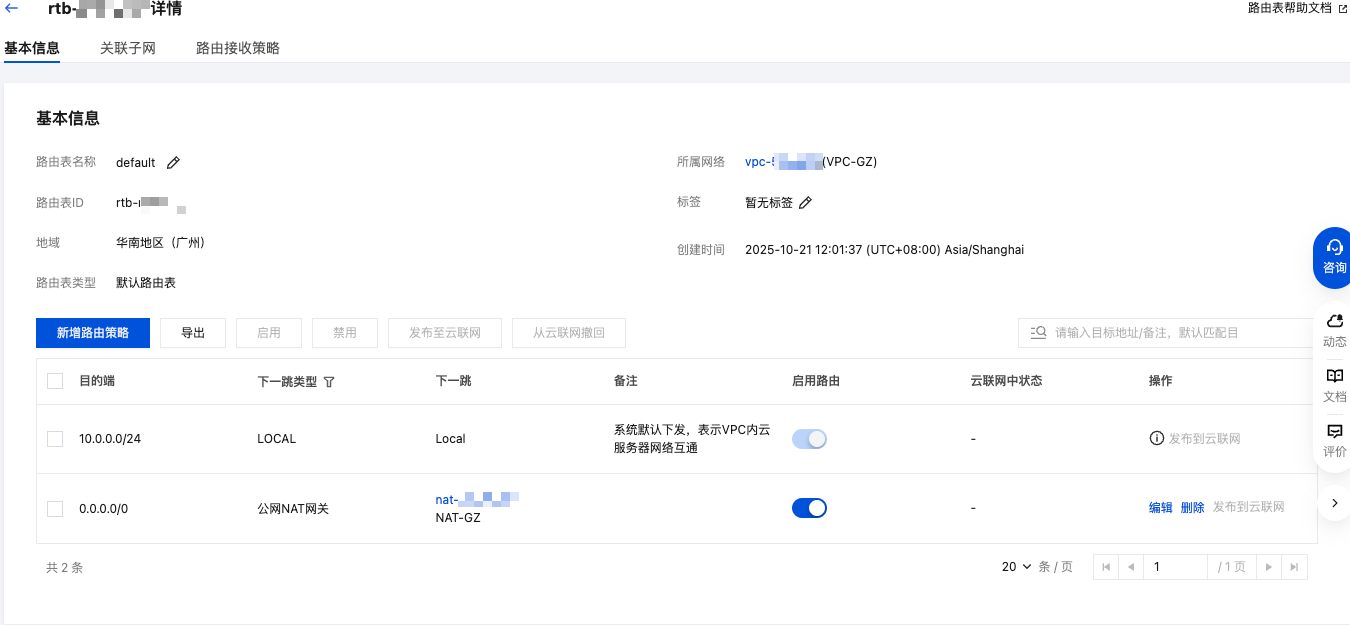Open the 文档 book icon
Viewport: 1350px width, 625px height.
pos(1334,377)
